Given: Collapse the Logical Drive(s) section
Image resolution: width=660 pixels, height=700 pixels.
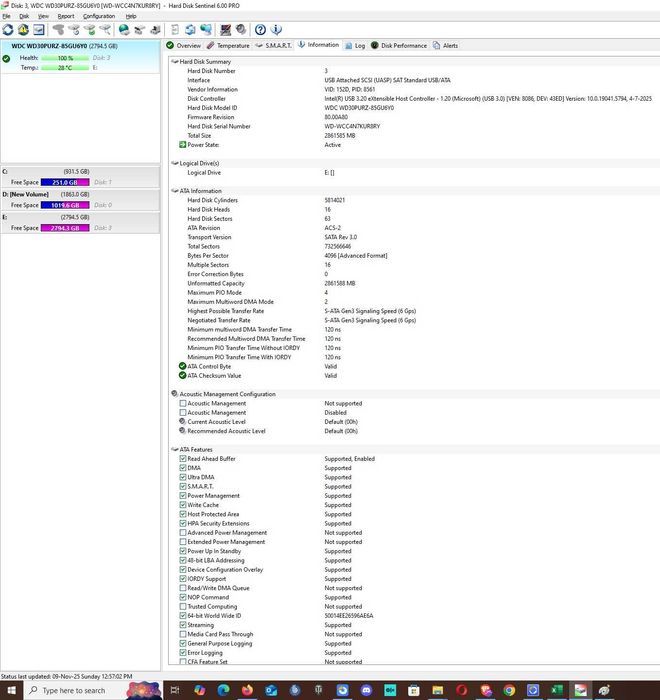Looking at the screenshot, I should (x=175, y=163).
